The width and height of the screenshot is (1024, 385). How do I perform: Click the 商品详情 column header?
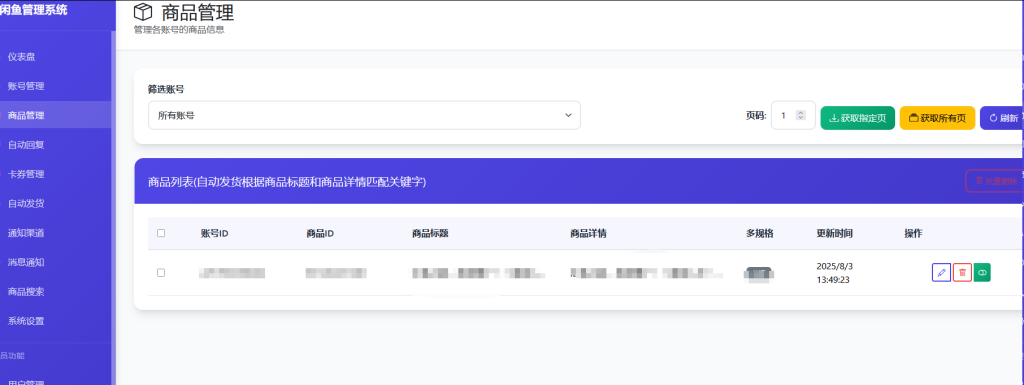point(588,233)
